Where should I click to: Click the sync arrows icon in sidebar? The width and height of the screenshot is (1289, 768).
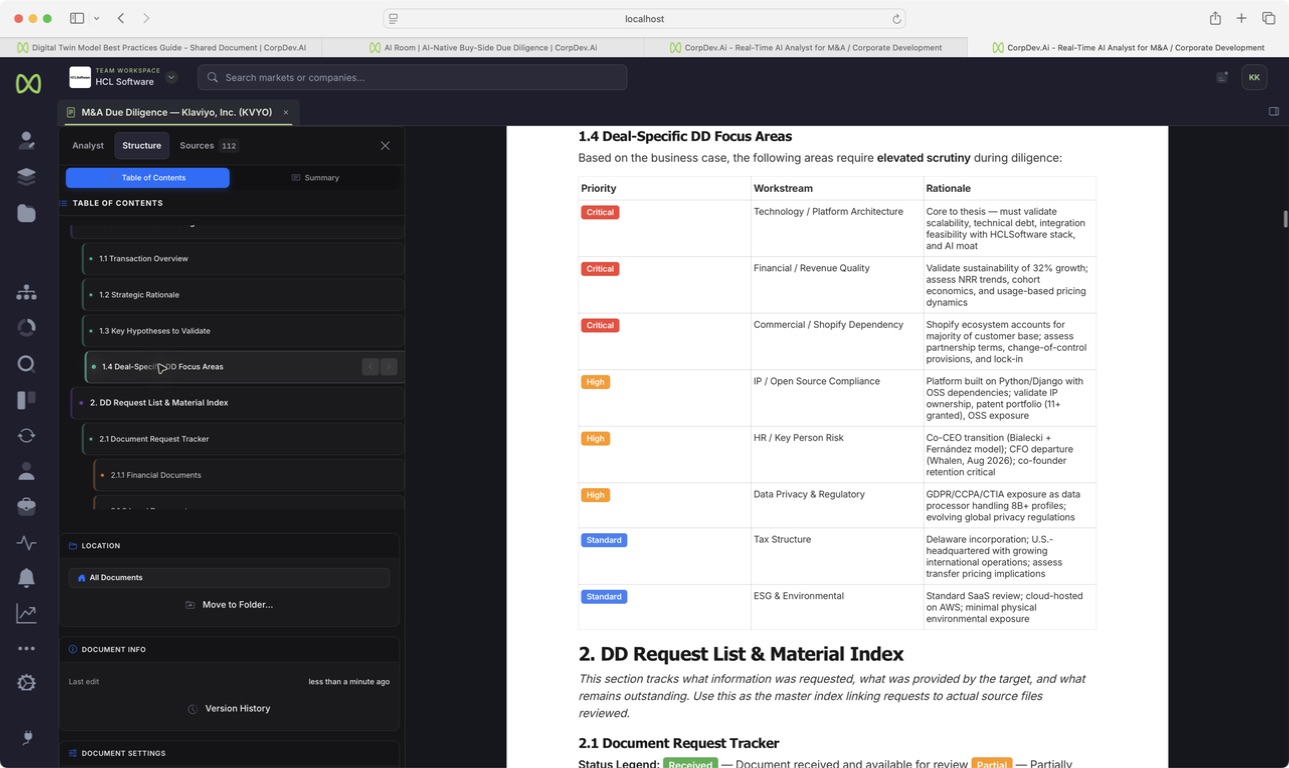[27, 436]
